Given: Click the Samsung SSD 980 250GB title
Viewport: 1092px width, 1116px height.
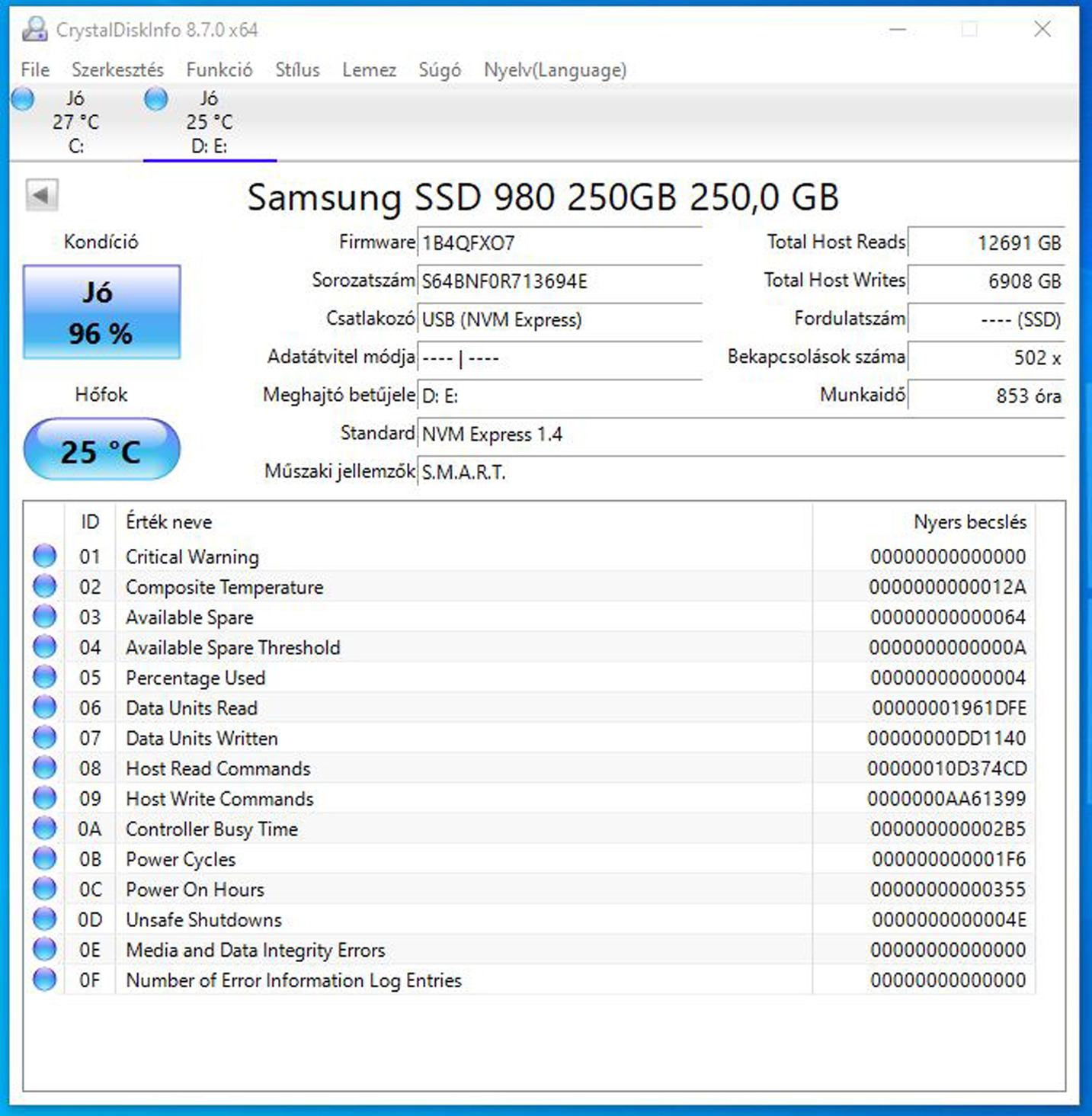Looking at the screenshot, I should 543,197.
